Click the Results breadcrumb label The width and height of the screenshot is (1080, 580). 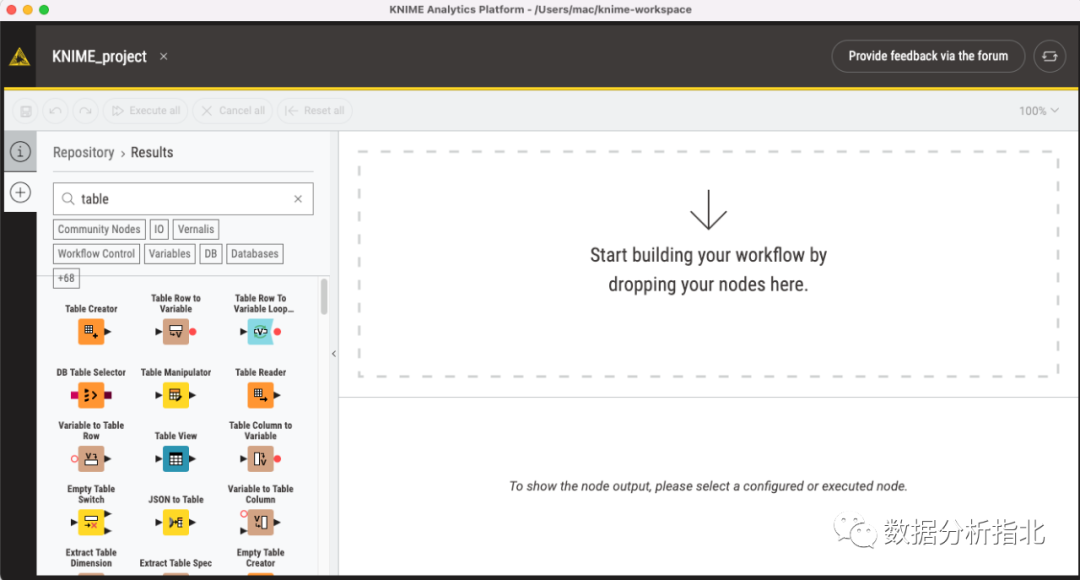(152, 152)
